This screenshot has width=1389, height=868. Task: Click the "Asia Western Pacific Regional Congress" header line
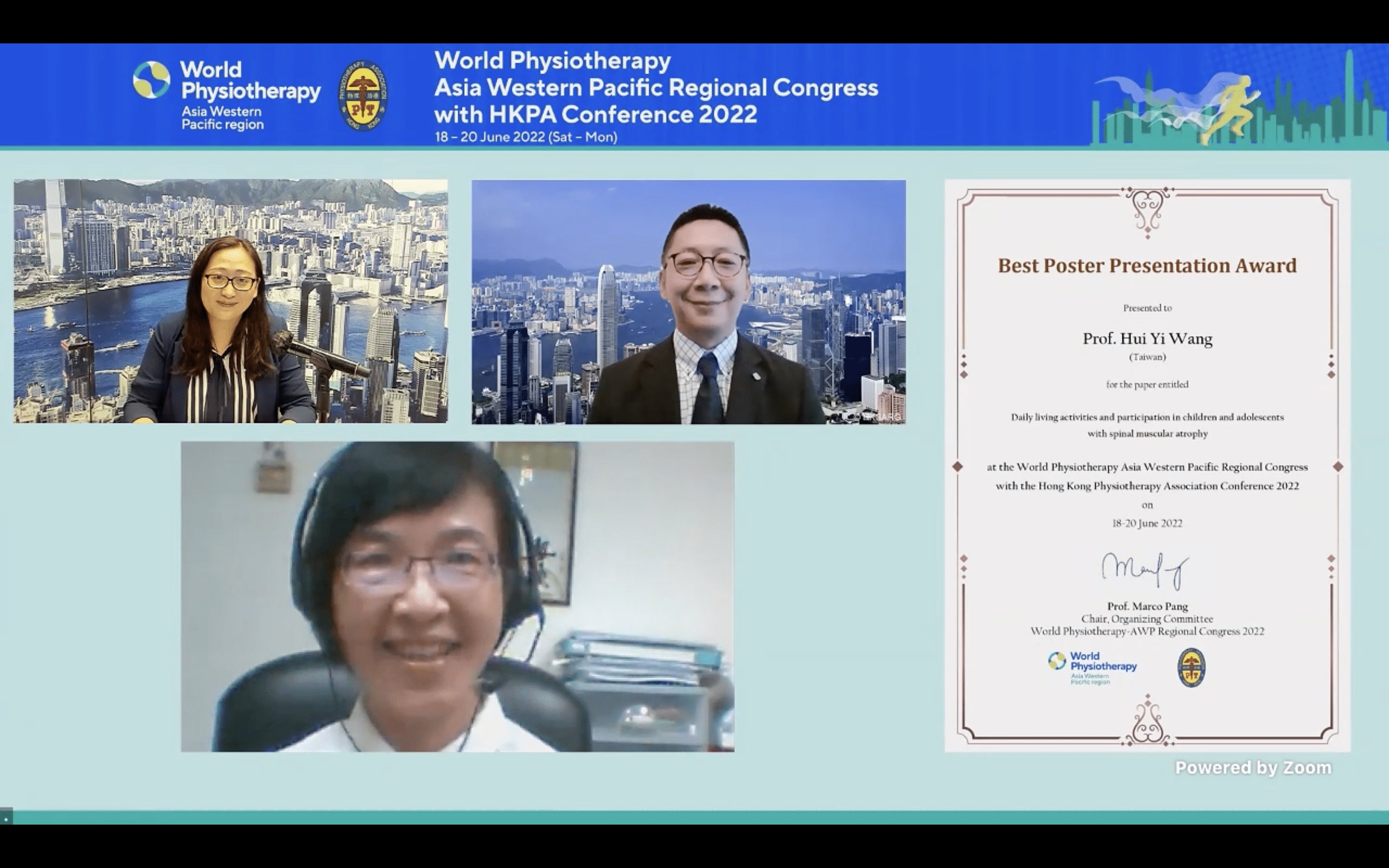656,87
